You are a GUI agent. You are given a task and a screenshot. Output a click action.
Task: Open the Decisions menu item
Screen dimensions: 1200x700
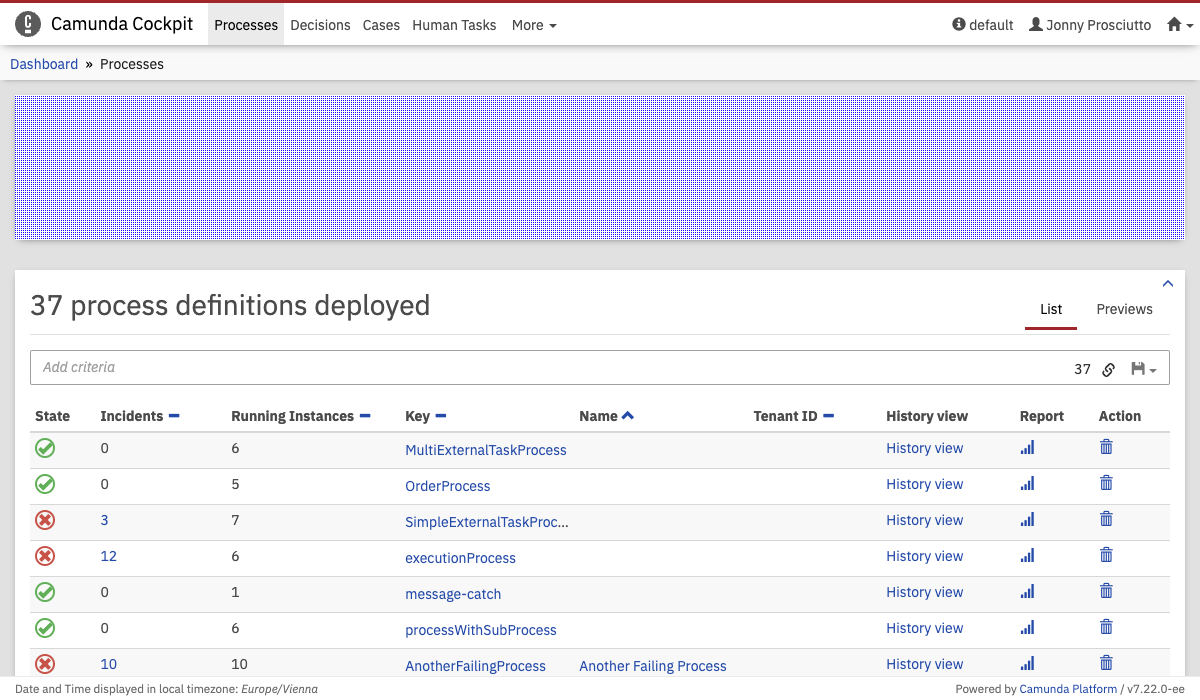pyautogui.click(x=320, y=25)
